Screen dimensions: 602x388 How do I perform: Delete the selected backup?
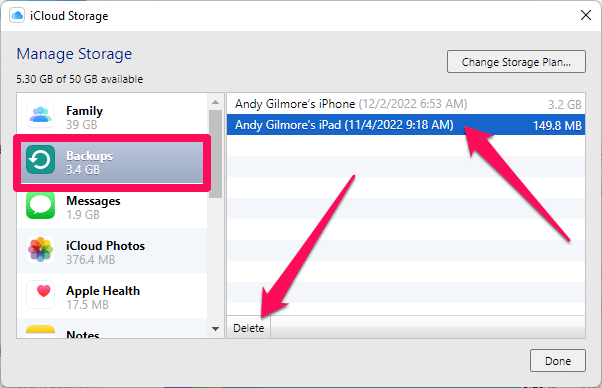(248, 328)
